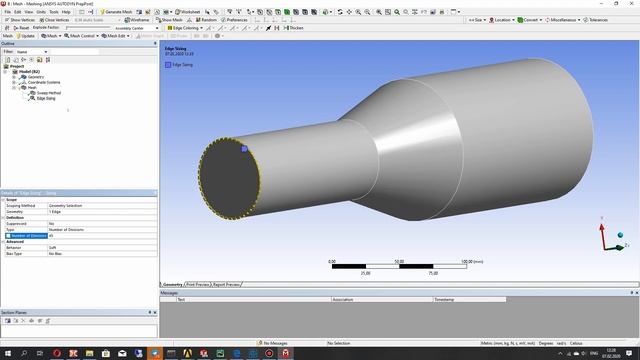Pin the Outline panel
Image resolution: width=640 pixels, height=360 pixels.
155,43
